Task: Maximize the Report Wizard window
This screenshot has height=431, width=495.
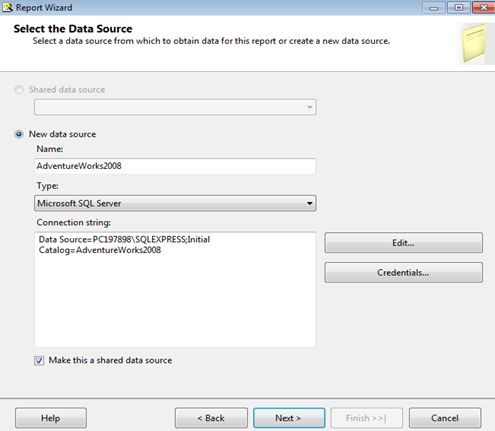Action: coord(459,7)
